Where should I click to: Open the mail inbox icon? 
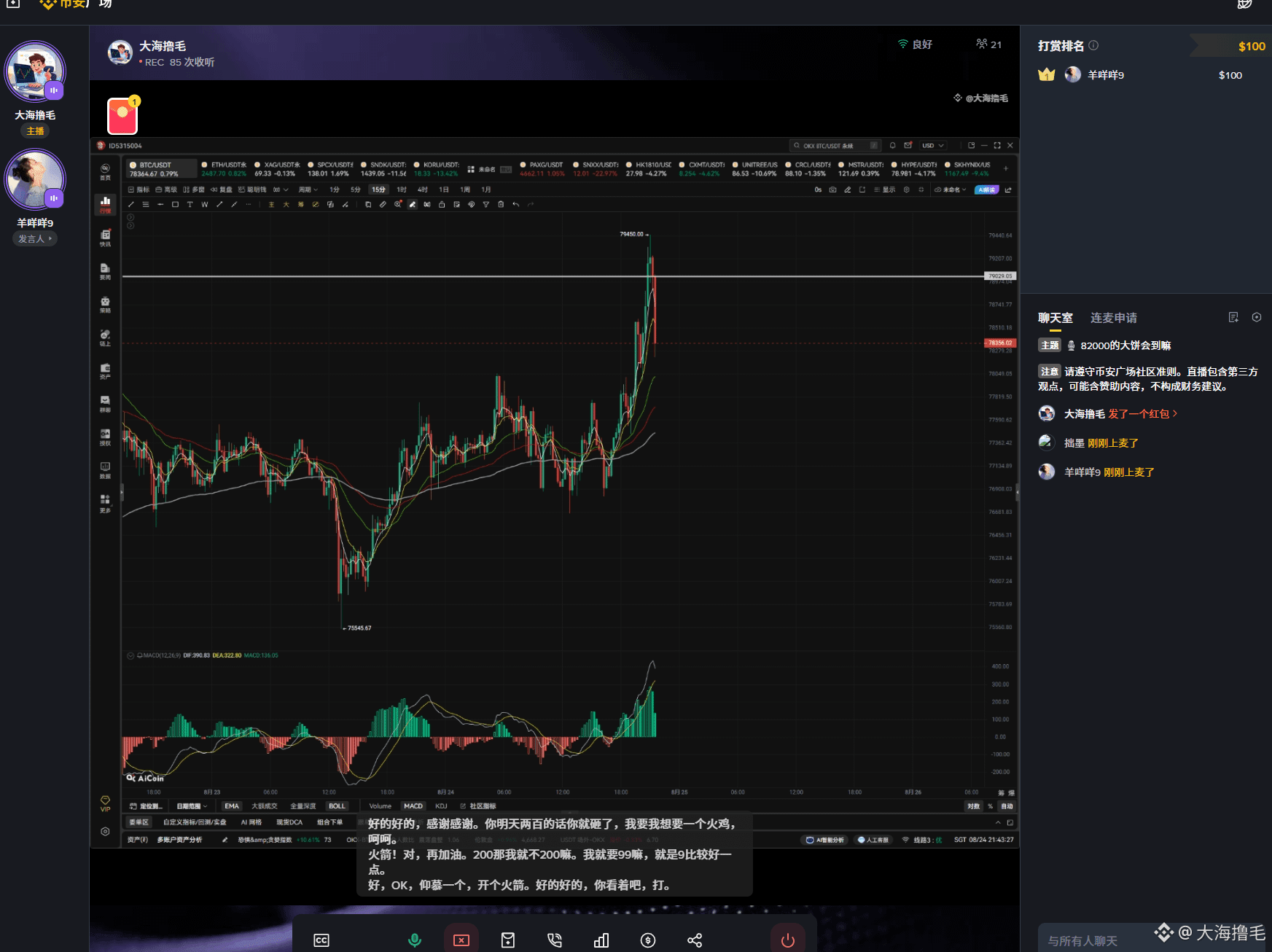908,146
